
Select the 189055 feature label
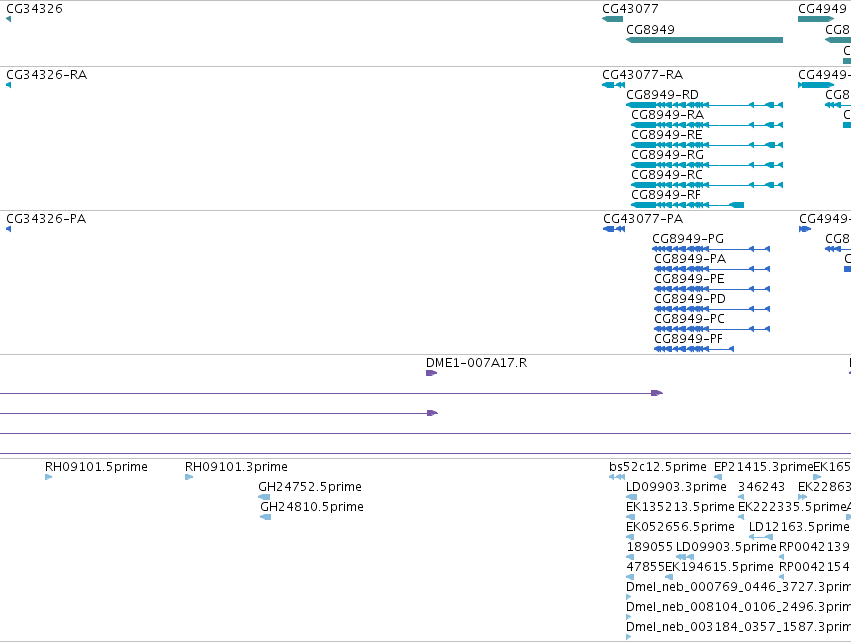(x=650, y=546)
